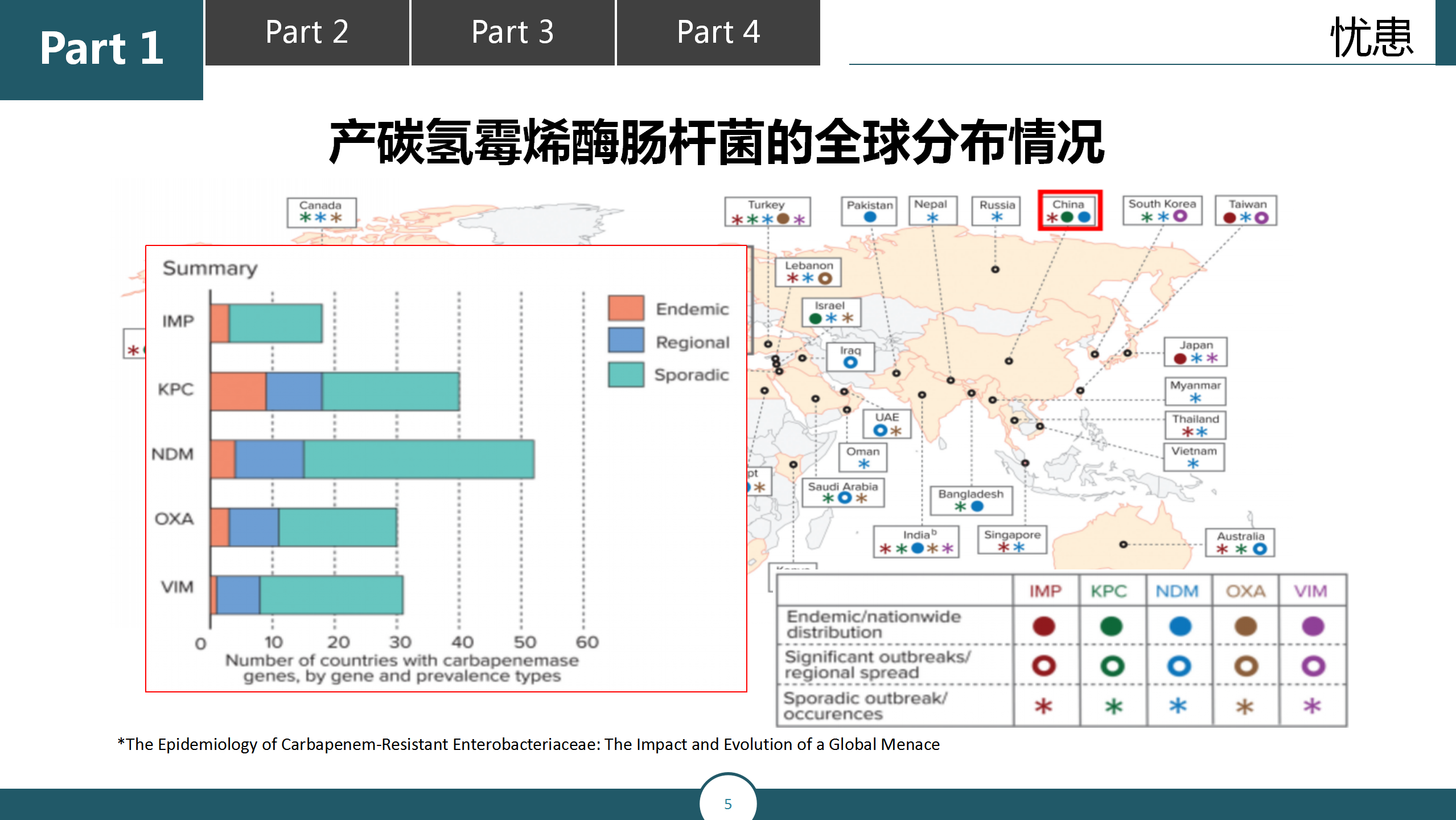Click the OXA bar in Summary chart
Image resolution: width=1456 pixels, height=820 pixels.
(x=304, y=527)
